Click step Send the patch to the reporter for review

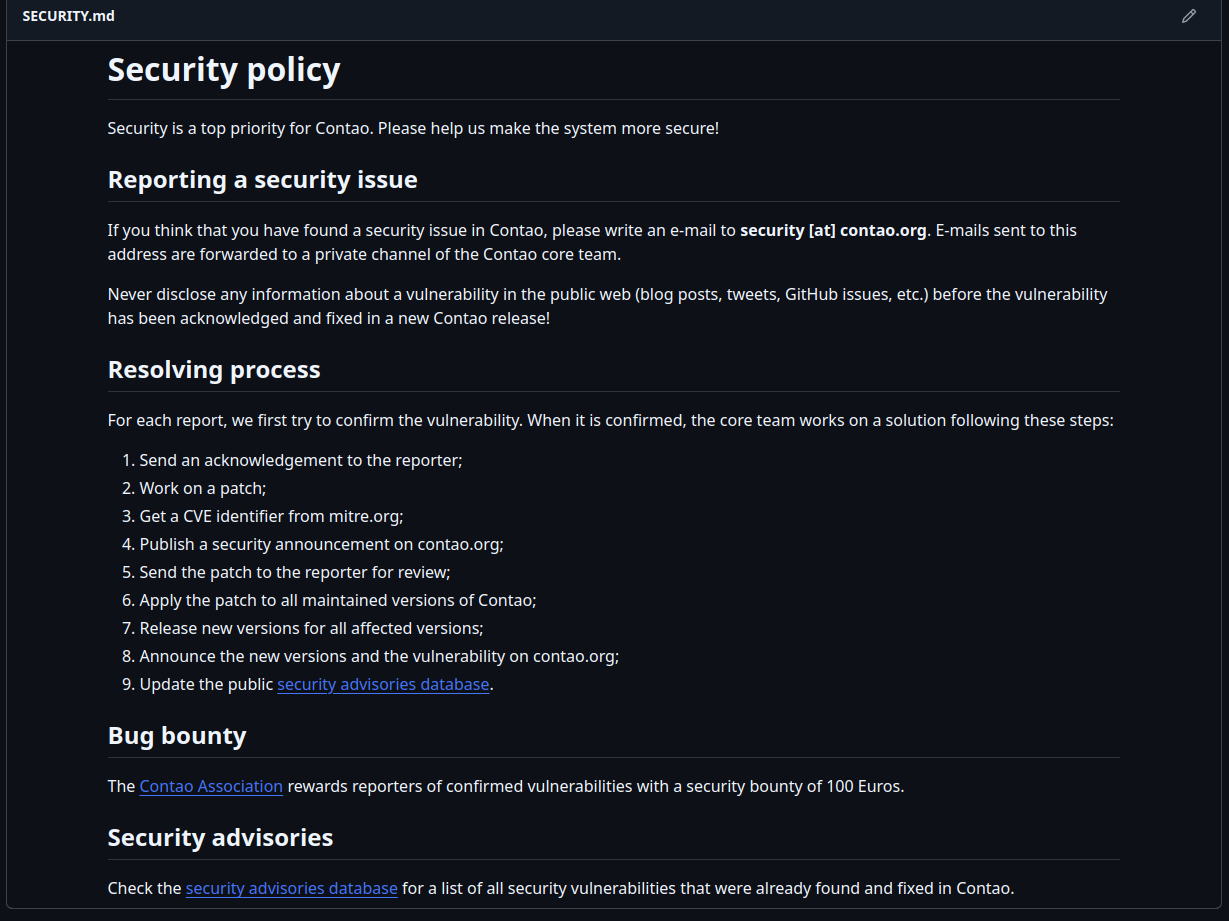[295, 572]
